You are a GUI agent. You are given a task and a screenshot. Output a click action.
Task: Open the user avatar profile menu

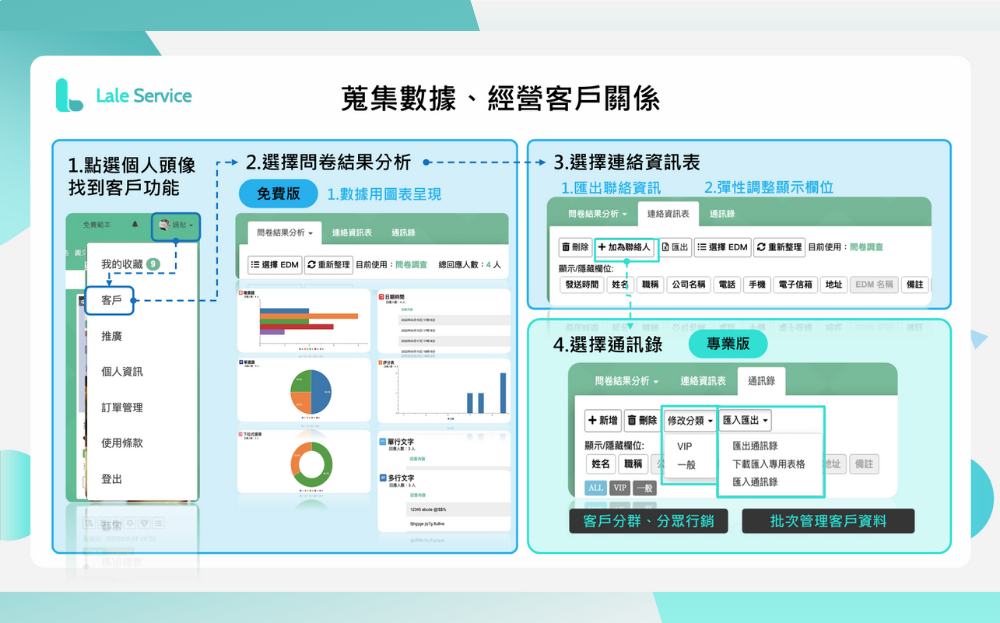tap(175, 225)
